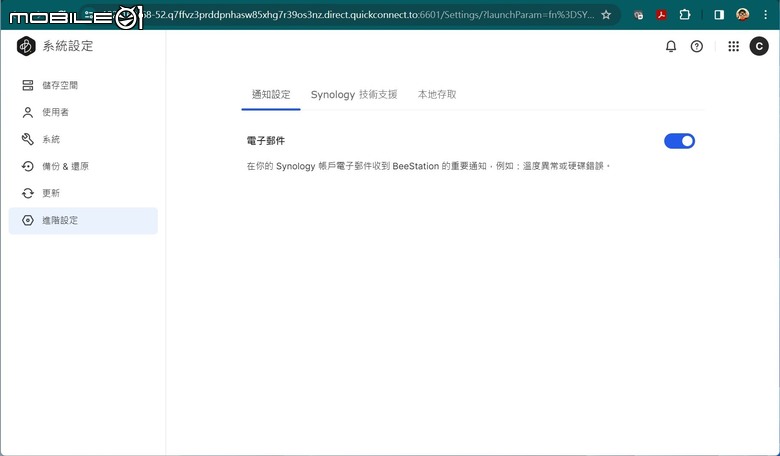The width and height of the screenshot is (780, 456).
Task: Click the system wrench icon
Action: tap(28, 139)
